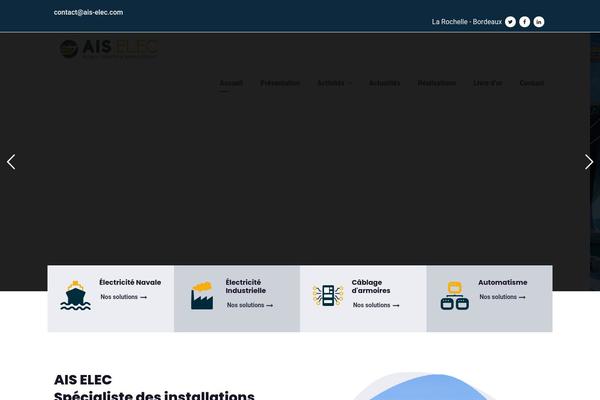Click the cabinet wiring icon for Câblage d'armoires

328,296
